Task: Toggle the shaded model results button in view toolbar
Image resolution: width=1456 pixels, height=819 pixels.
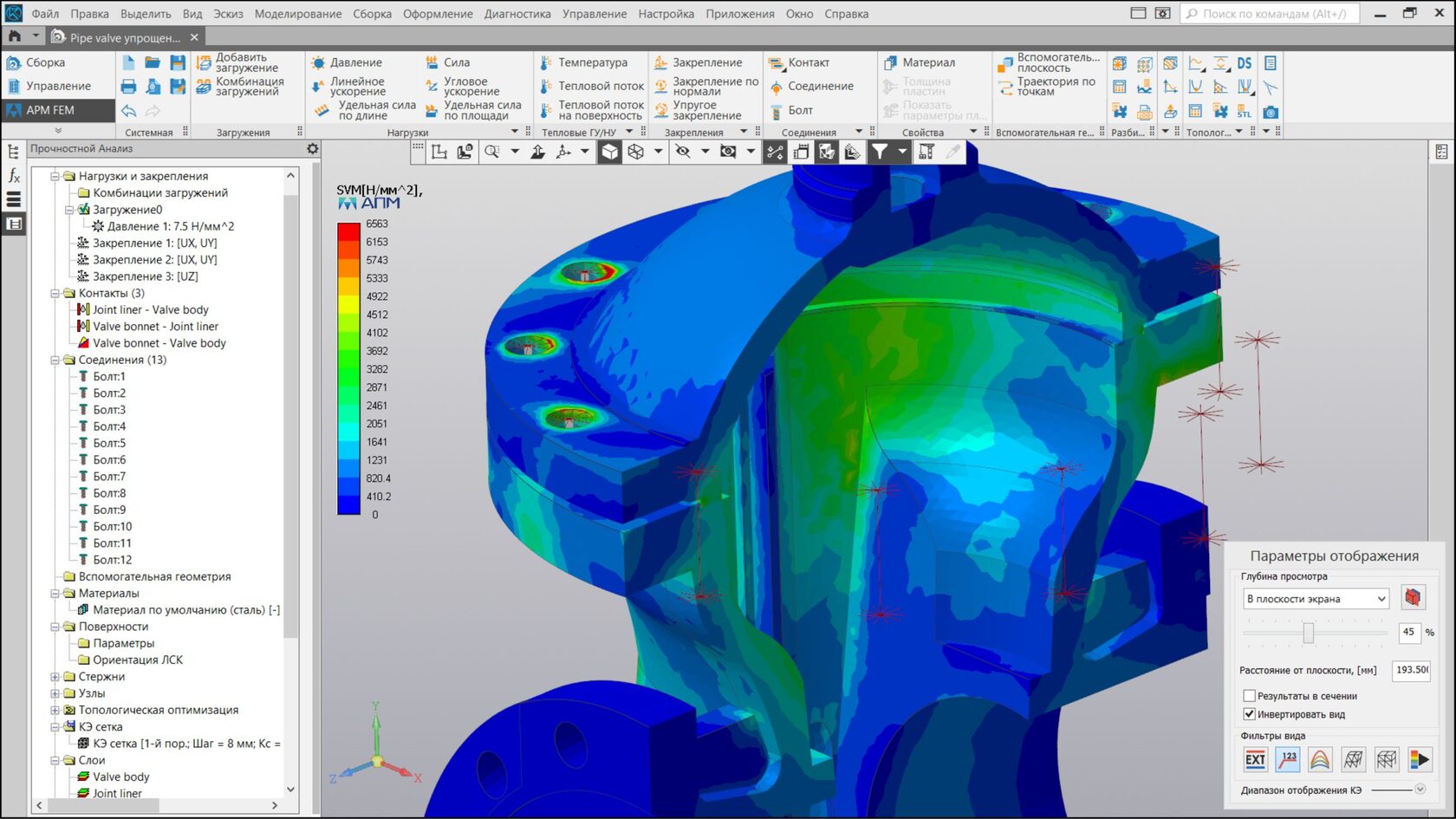Action: [827, 152]
